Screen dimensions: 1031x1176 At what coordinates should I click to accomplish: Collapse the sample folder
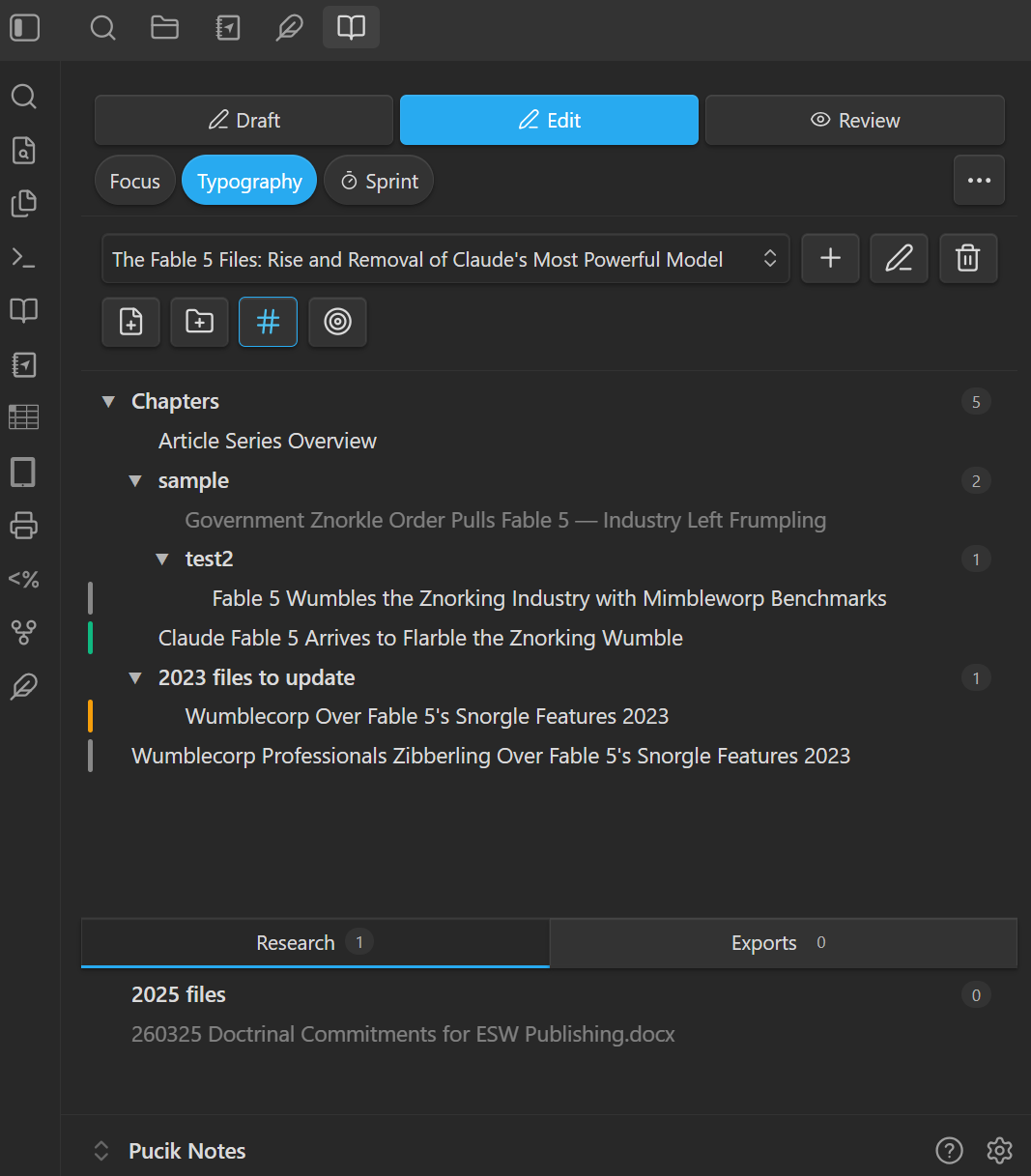click(x=135, y=480)
